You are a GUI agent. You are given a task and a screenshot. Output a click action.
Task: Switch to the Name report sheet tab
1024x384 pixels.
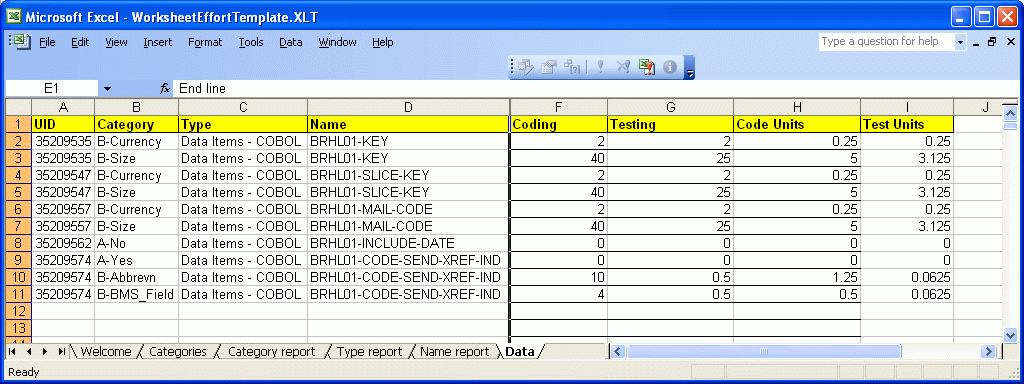pos(455,351)
